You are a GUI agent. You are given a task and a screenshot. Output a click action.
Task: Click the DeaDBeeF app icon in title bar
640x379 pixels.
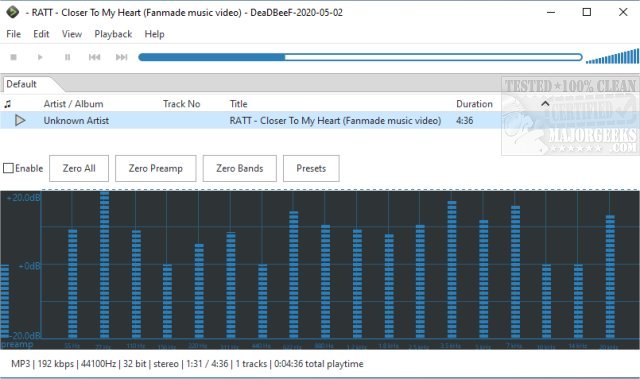(13, 12)
